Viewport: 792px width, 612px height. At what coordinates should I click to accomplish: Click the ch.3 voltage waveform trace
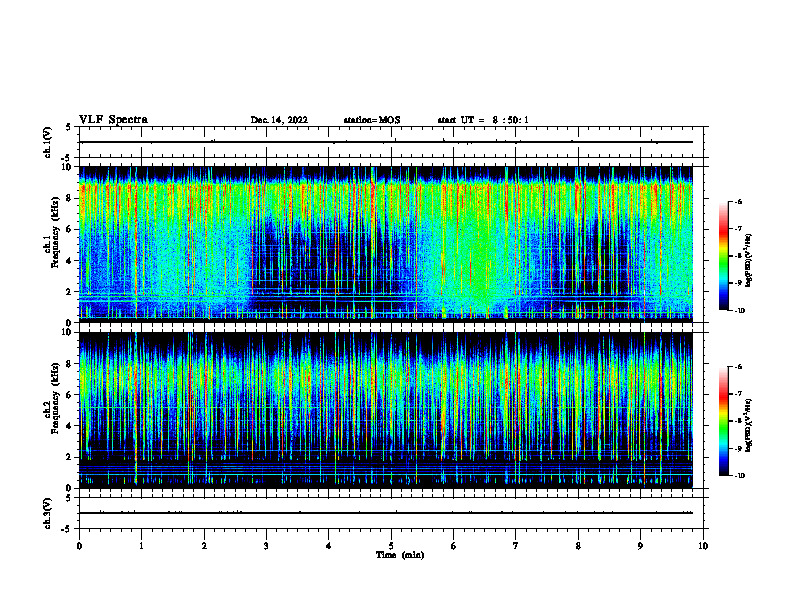pos(386,513)
